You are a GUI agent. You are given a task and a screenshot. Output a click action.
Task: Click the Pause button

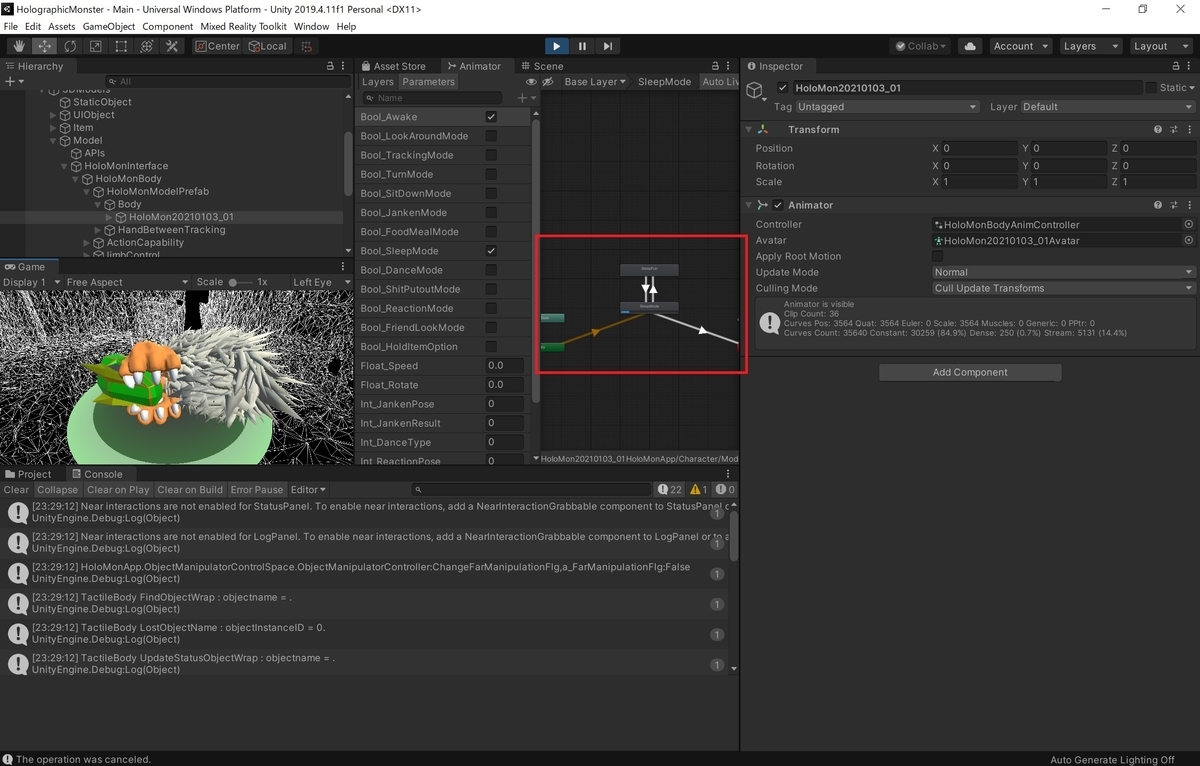click(582, 46)
